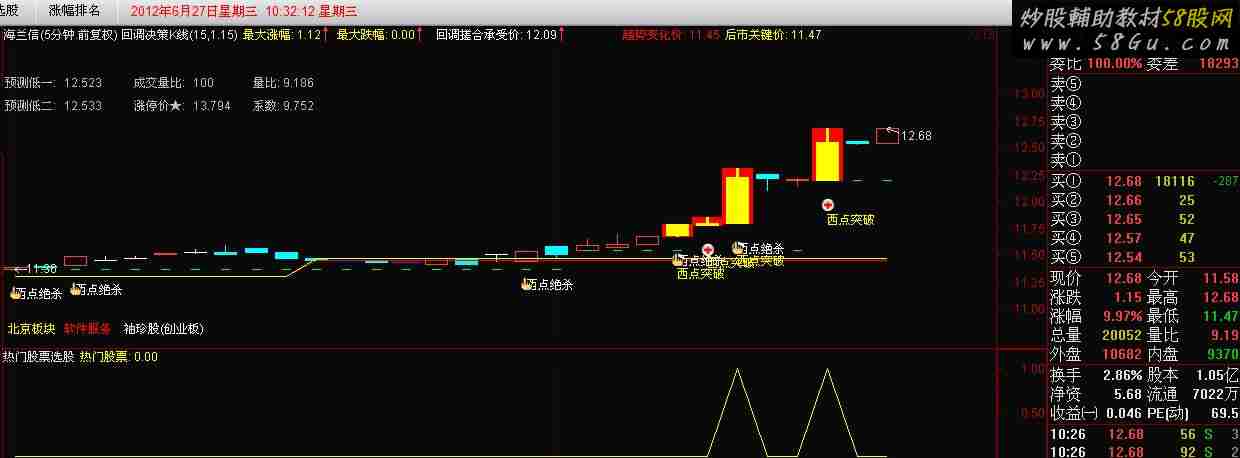The width and height of the screenshot is (1240, 458).
Task: Click the 净资 5.68 value
Action: point(1096,393)
